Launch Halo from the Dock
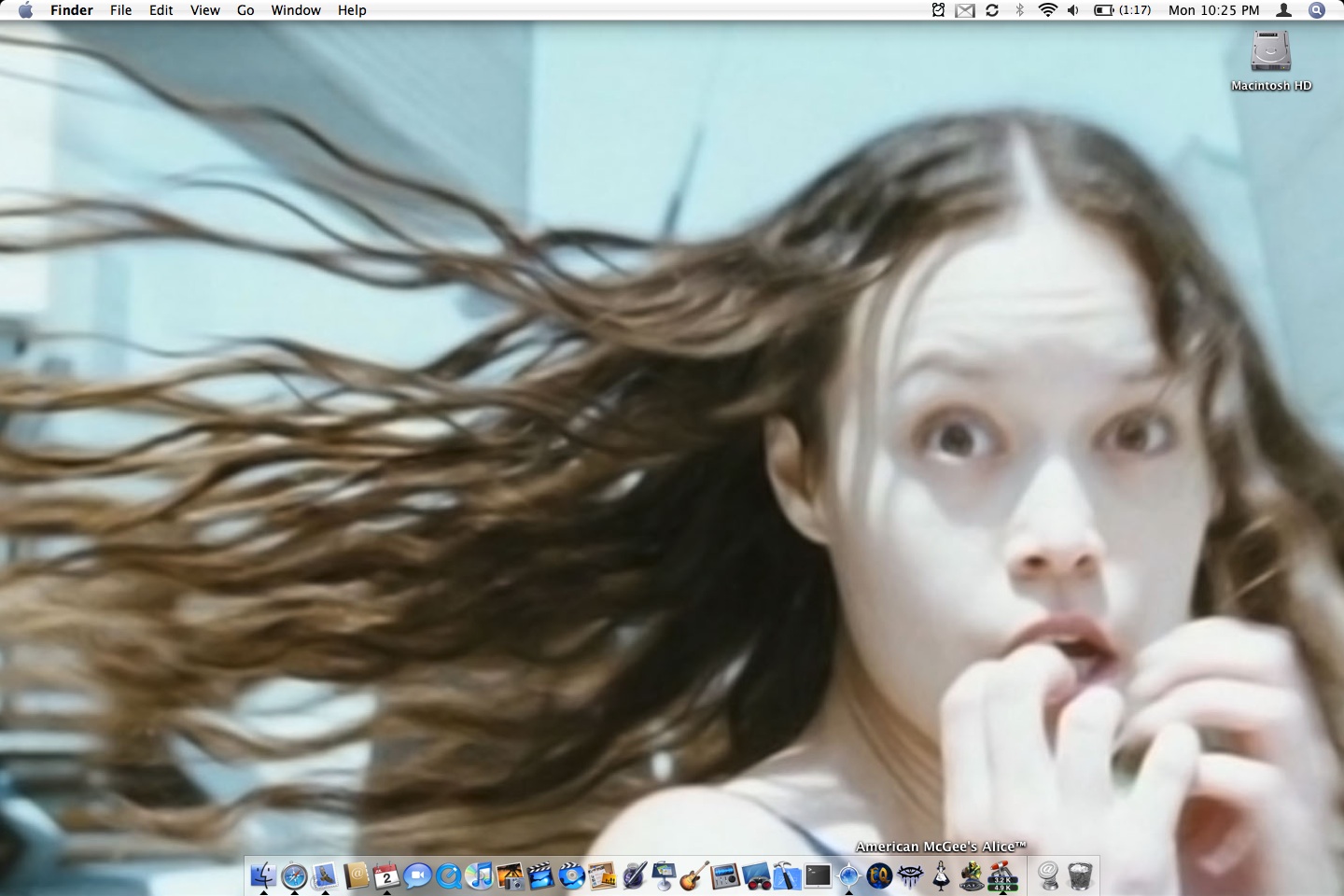1344x896 pixels. [x=972, y=875]
